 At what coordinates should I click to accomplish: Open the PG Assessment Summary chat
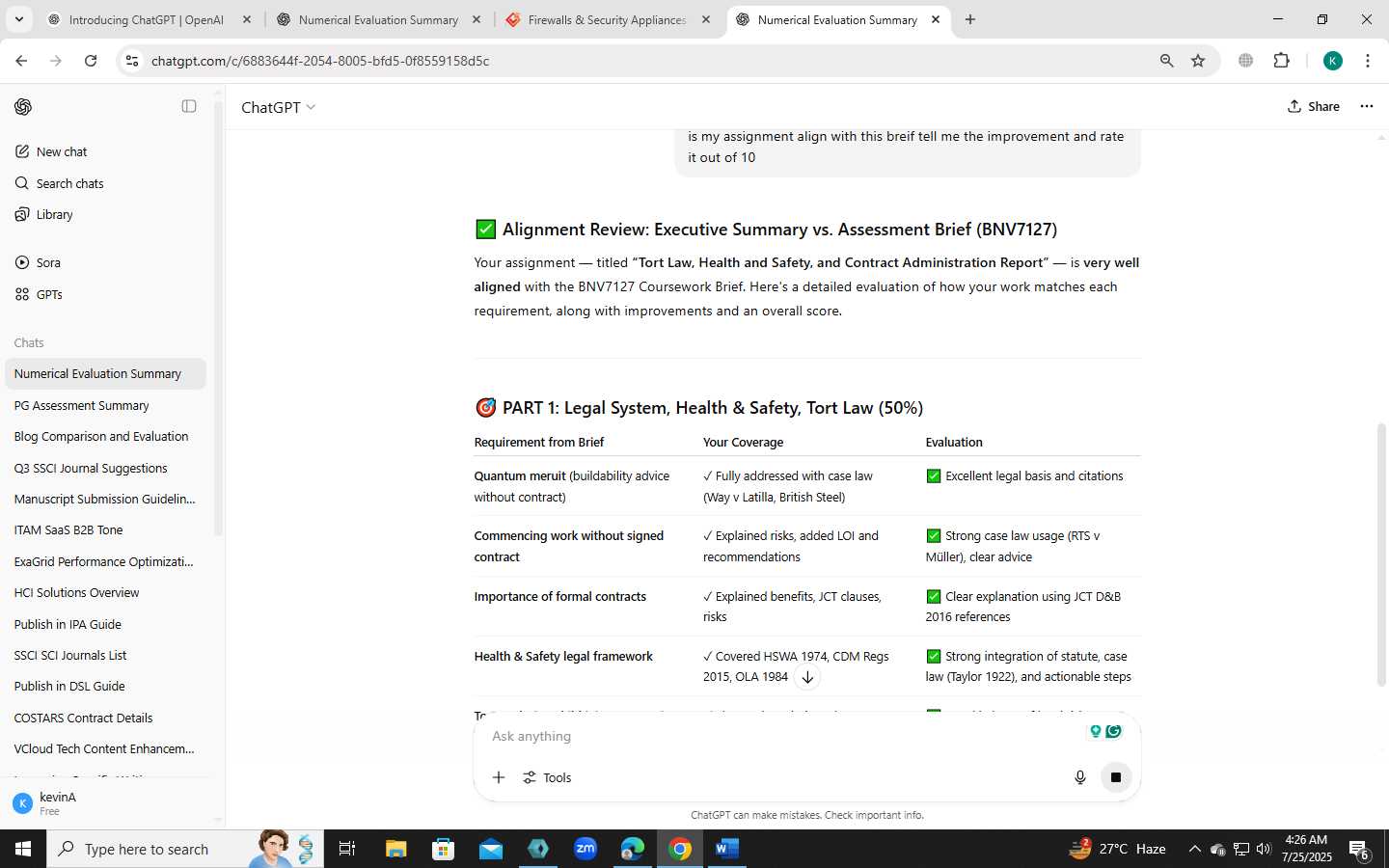coord(104,405)
